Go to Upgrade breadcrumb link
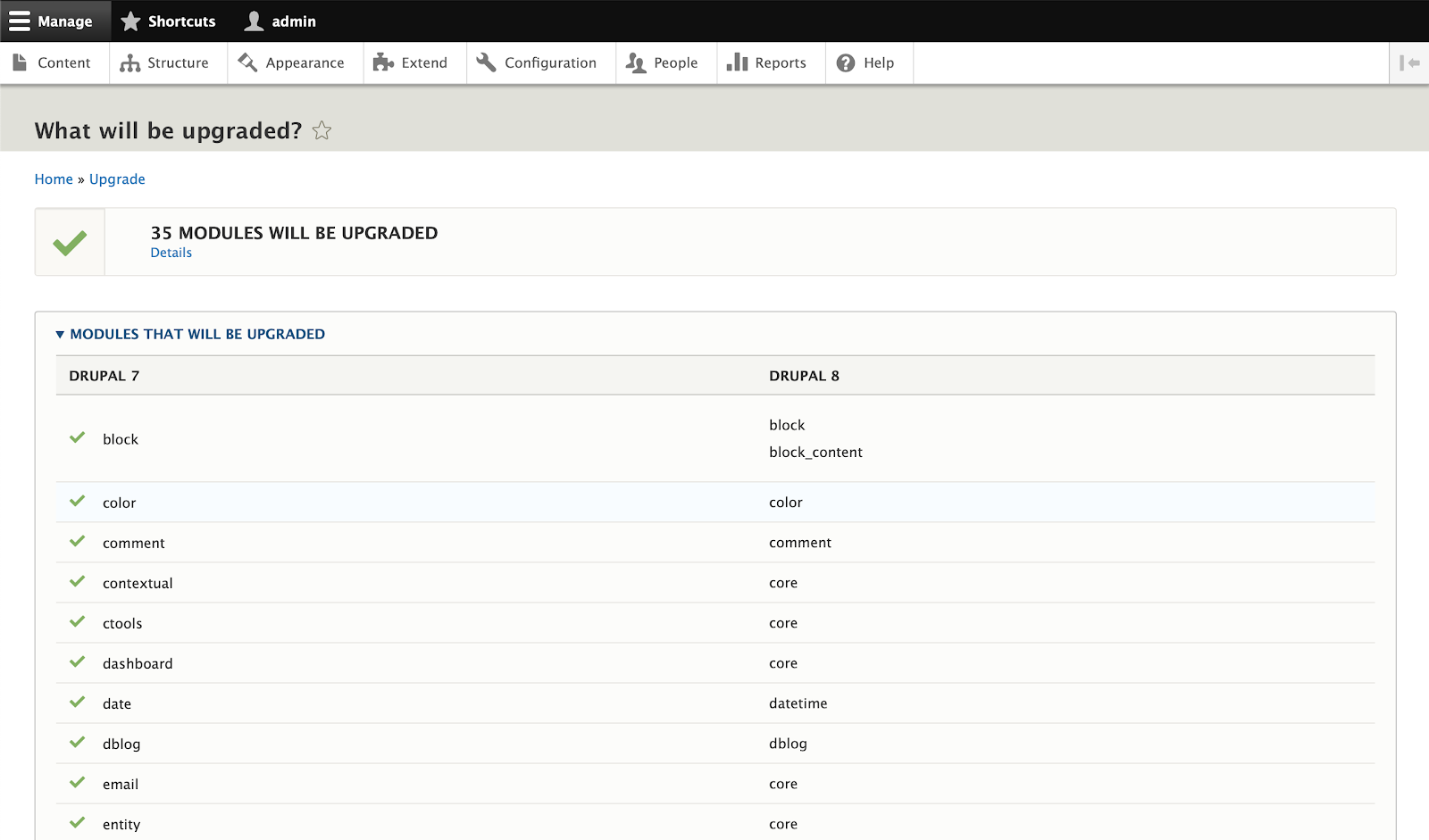The width and height of the screenshot is (1429, 840). (x=117, y=179)
